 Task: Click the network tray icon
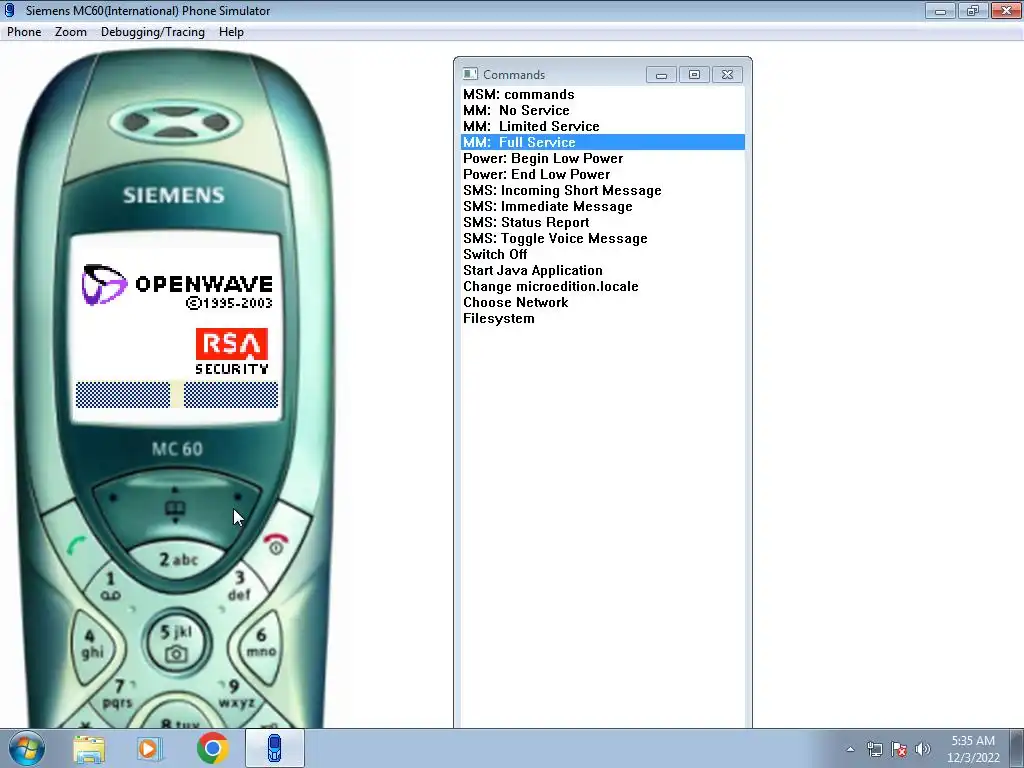(874, 749)
